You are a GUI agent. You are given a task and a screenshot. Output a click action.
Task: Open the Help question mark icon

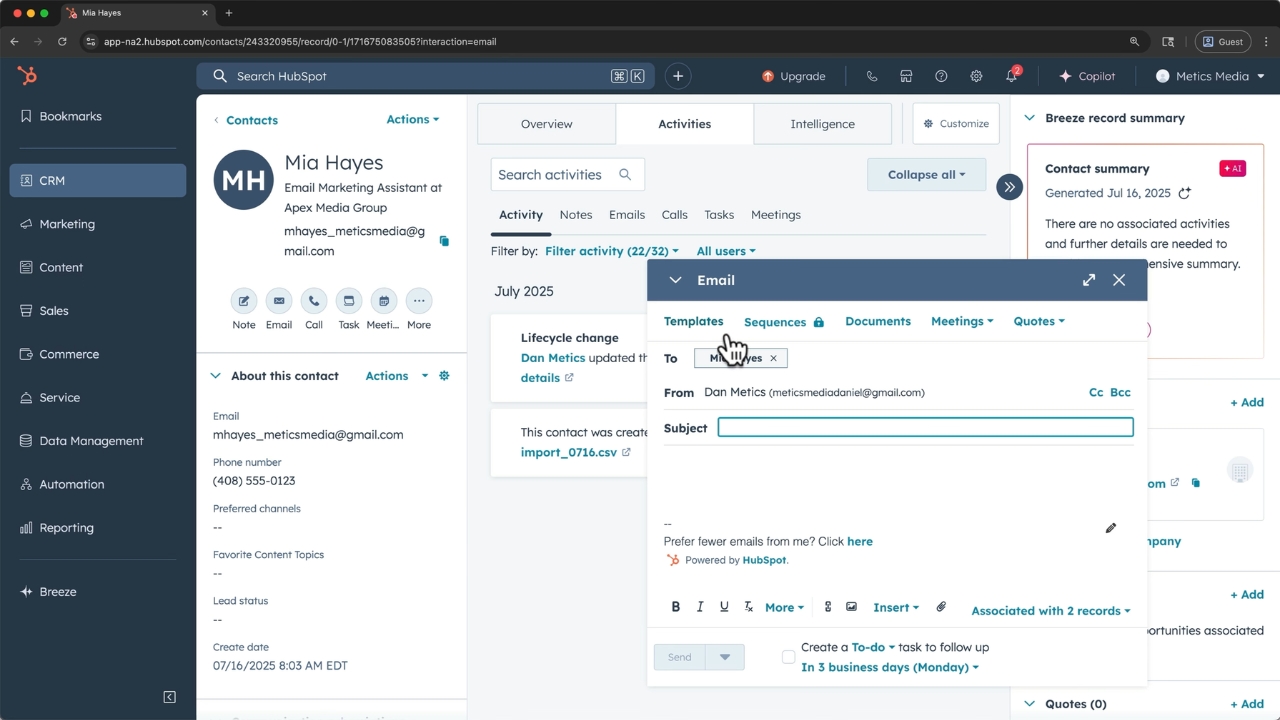tap(941, 76)
